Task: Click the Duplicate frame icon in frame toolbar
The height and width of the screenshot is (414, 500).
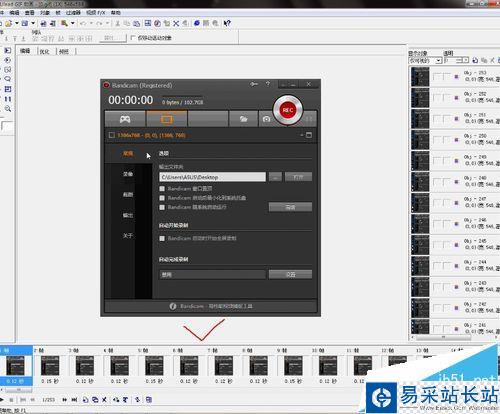Action: [x=95, y=399]
